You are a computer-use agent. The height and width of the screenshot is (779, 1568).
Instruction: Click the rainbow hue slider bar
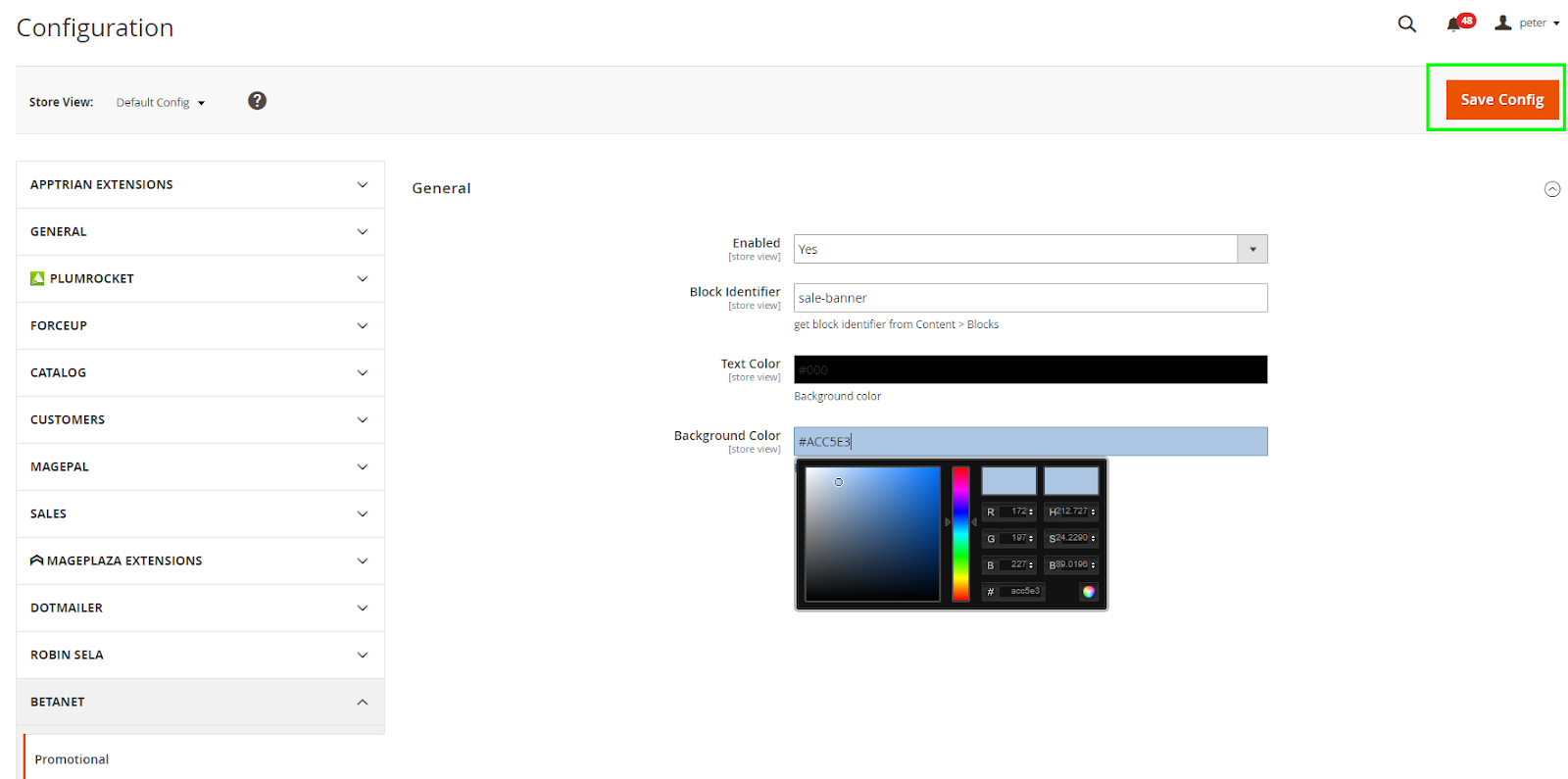[x=960, y=534]
